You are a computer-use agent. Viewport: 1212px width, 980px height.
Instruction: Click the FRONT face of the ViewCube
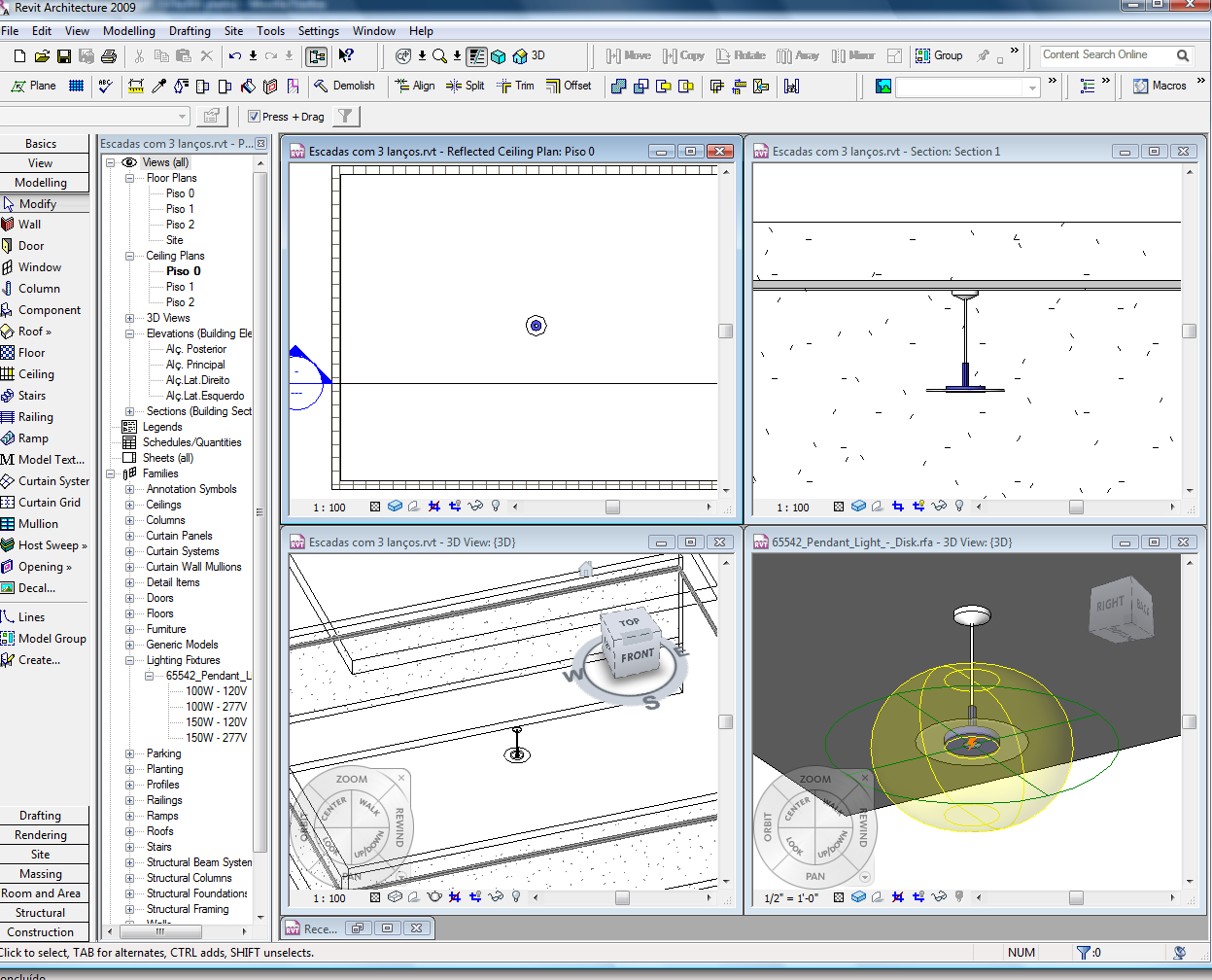click(x=638, y=656)
